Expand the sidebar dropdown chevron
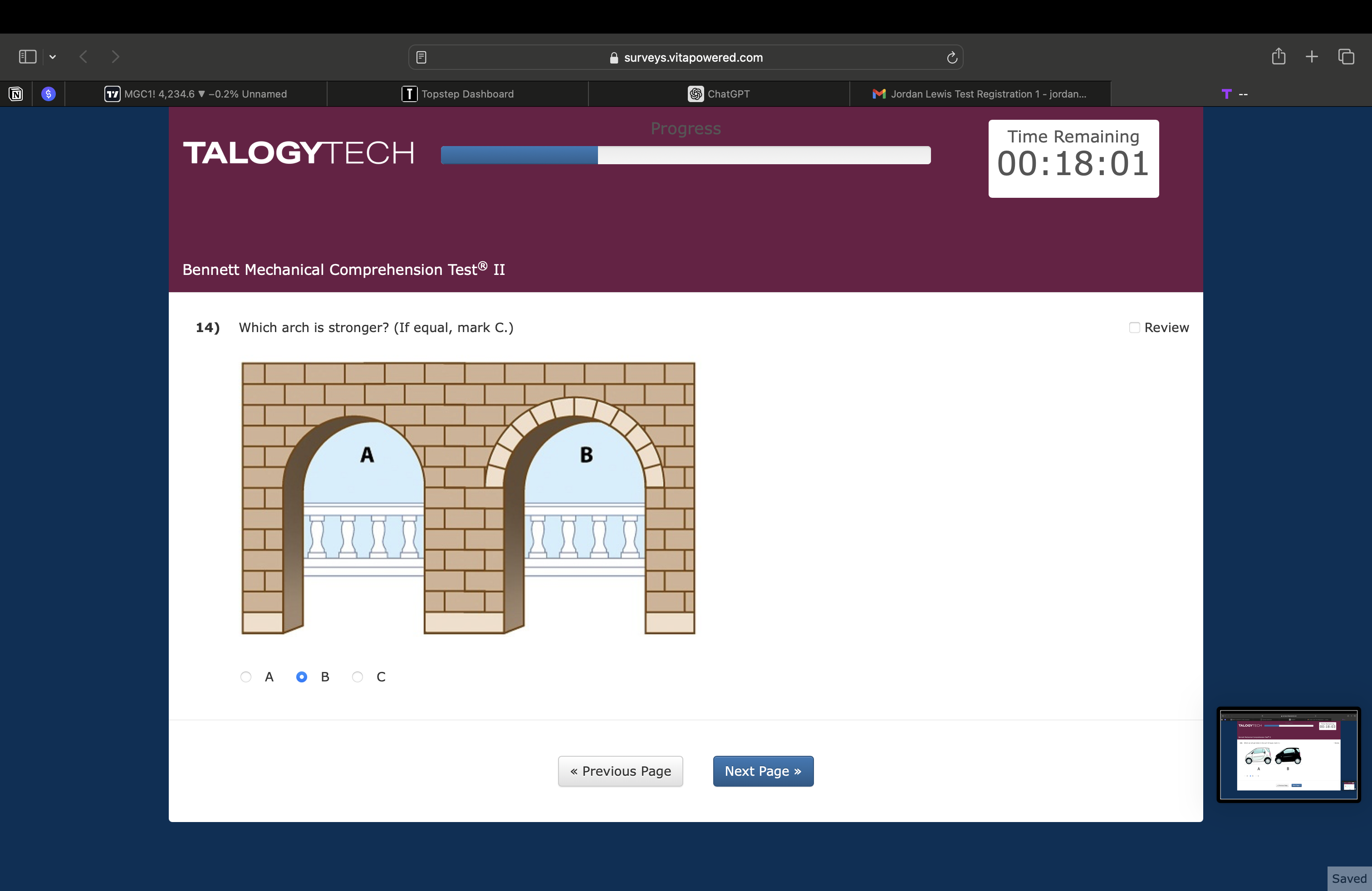Viewport: 1372px width, 891px height. (53, 56)
